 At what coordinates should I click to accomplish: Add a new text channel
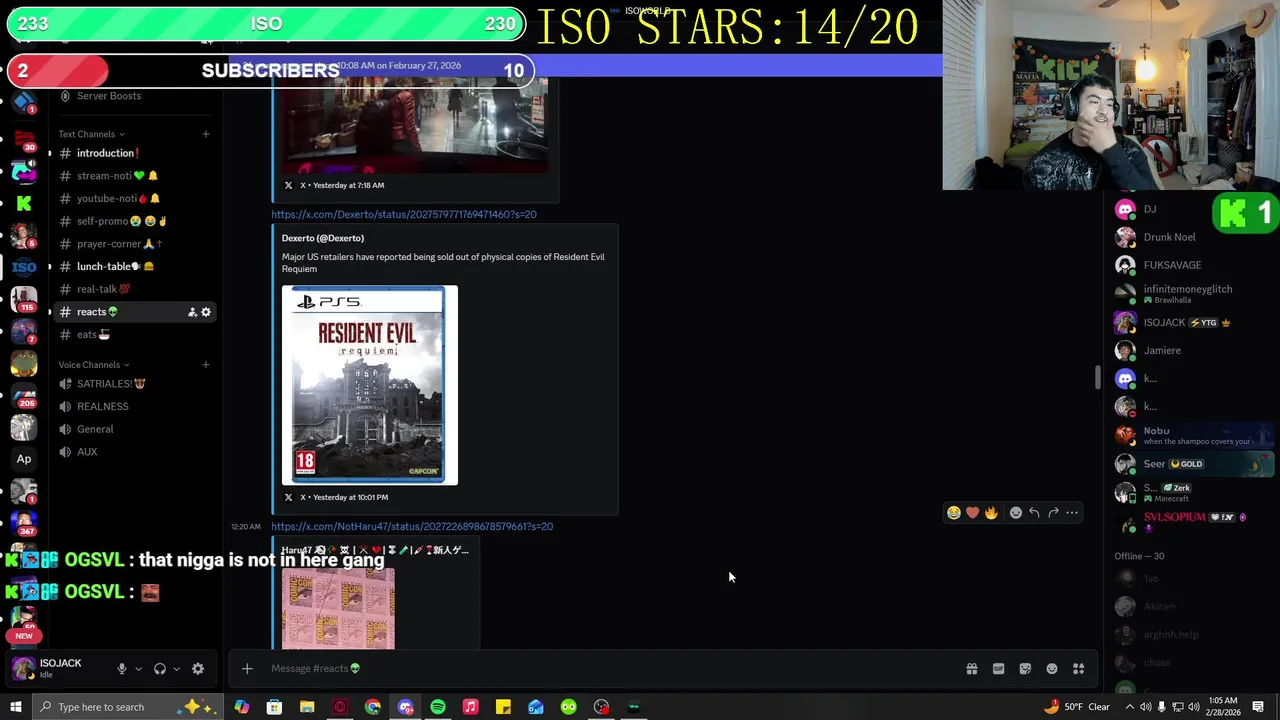(206, 134)
